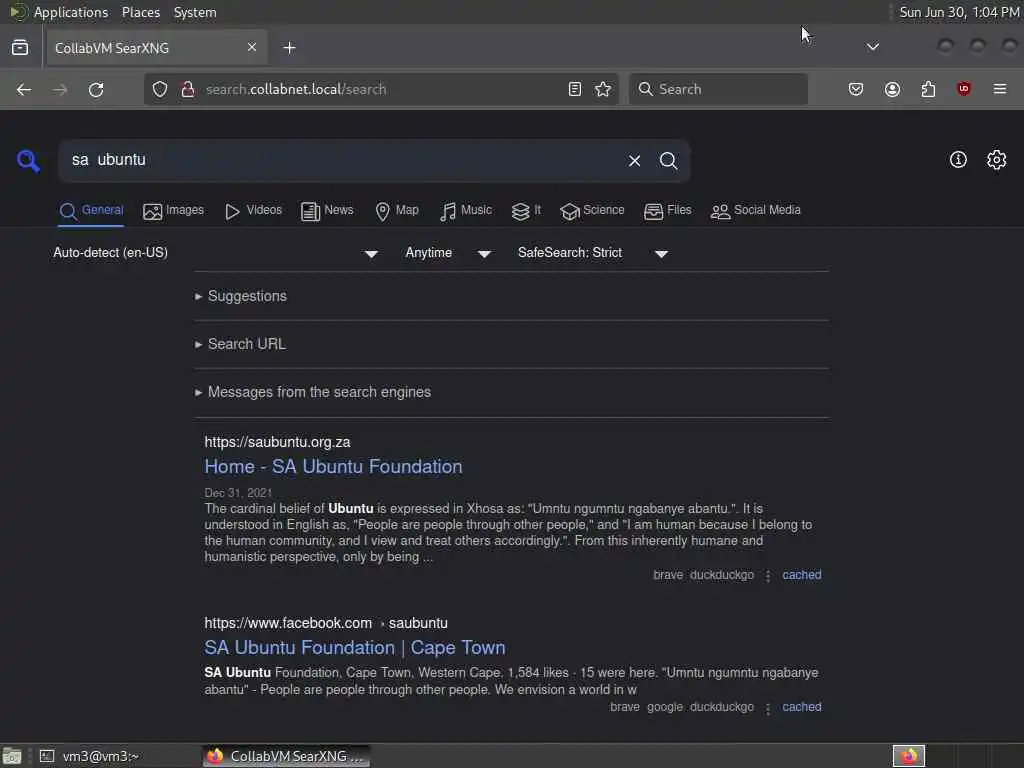Clear the search query with the X icon
This screenshot has height=768, width=1024.
pyautogui.click(x=634, y=161)
